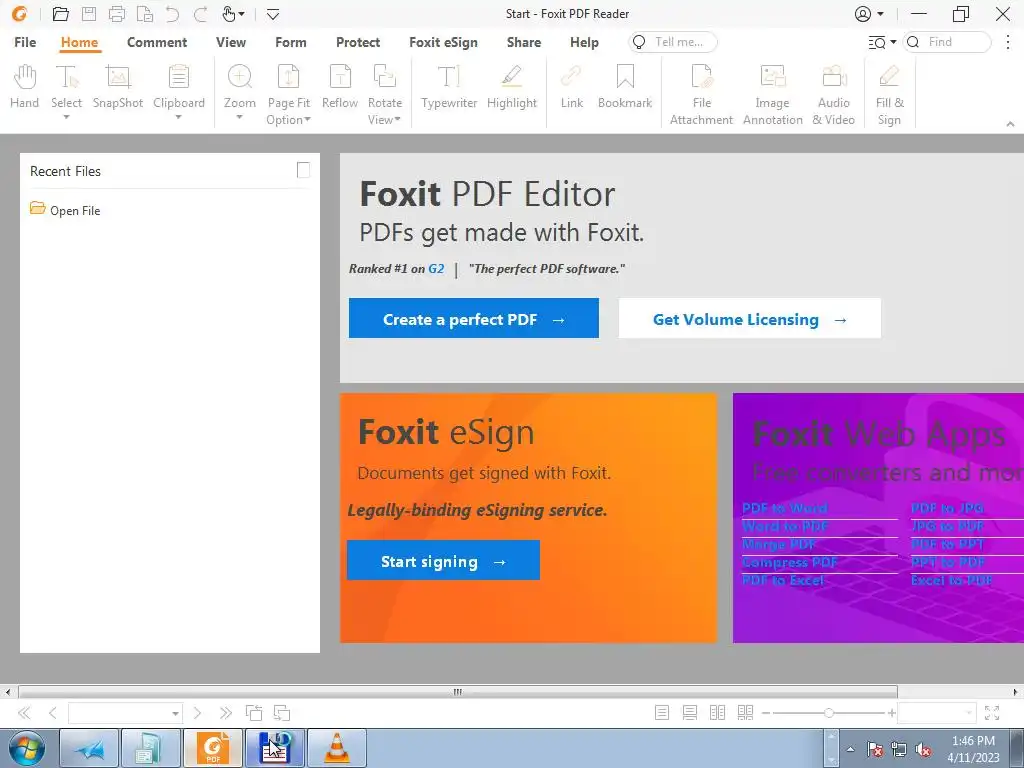This screenshot has width=1024, height=768.
Task: Enable Reflow view
Action: 340,87
